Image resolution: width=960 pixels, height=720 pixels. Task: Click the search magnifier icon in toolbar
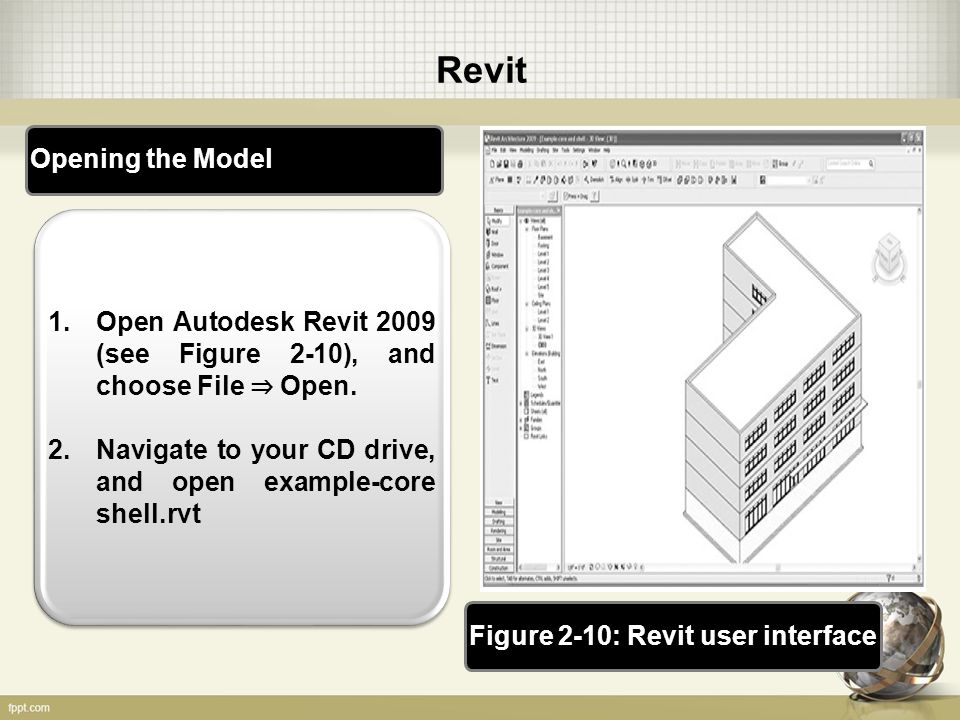[x=871, y=163]
